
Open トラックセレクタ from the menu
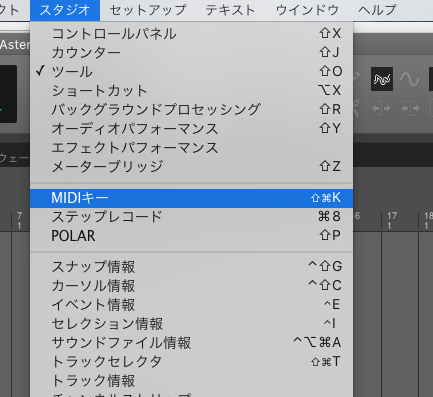(x=191, y=362)
